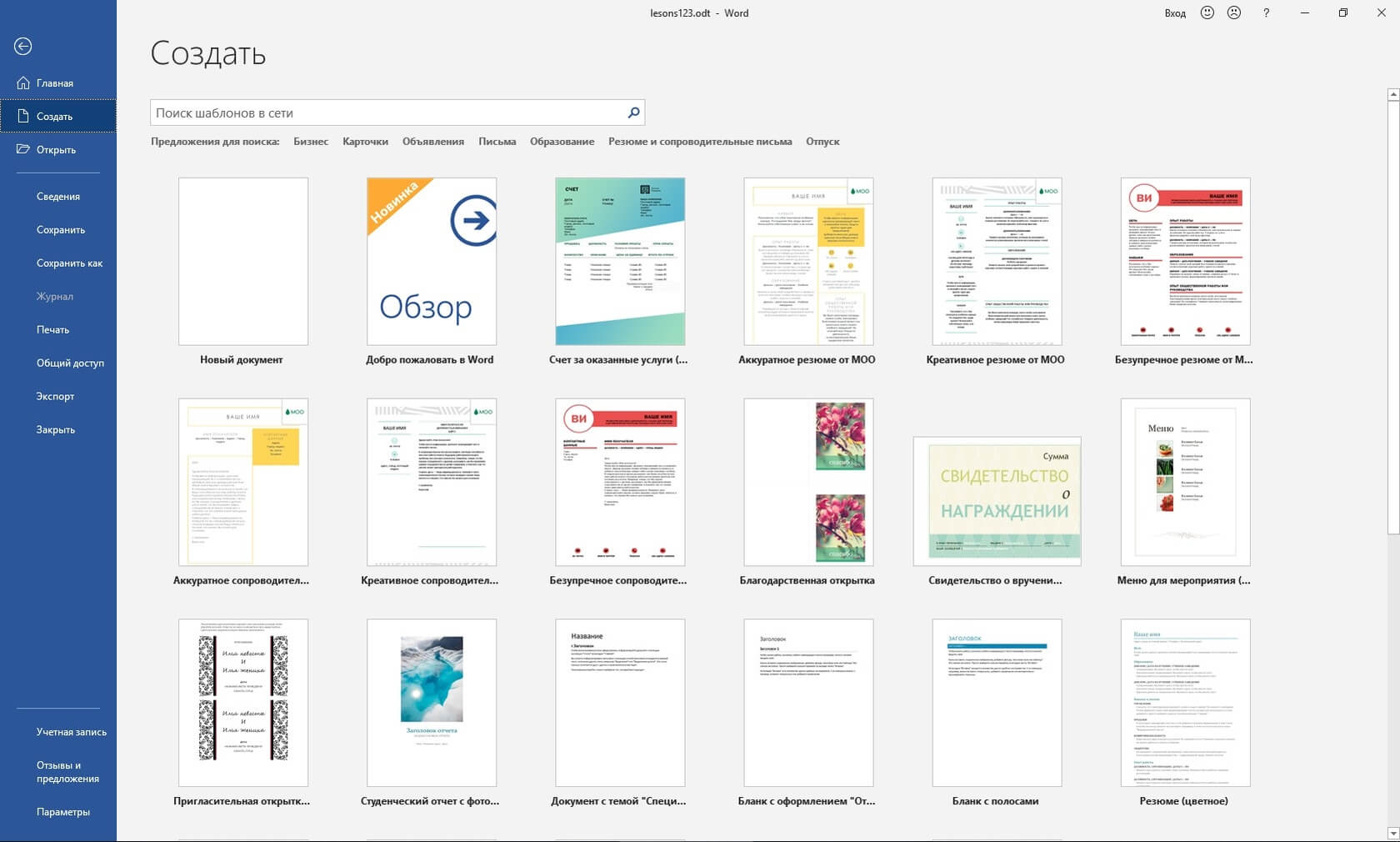The height and width of the screenshot is (842, 1400).
Task: Select Безупречное сопроводительное письмо template
Action: (620, 482)
